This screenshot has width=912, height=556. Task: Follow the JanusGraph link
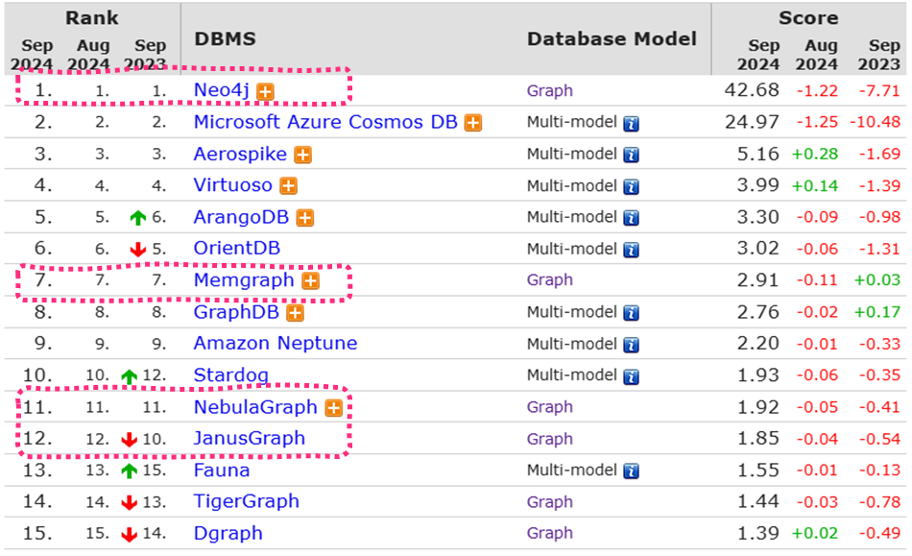(x=249, y=439)
